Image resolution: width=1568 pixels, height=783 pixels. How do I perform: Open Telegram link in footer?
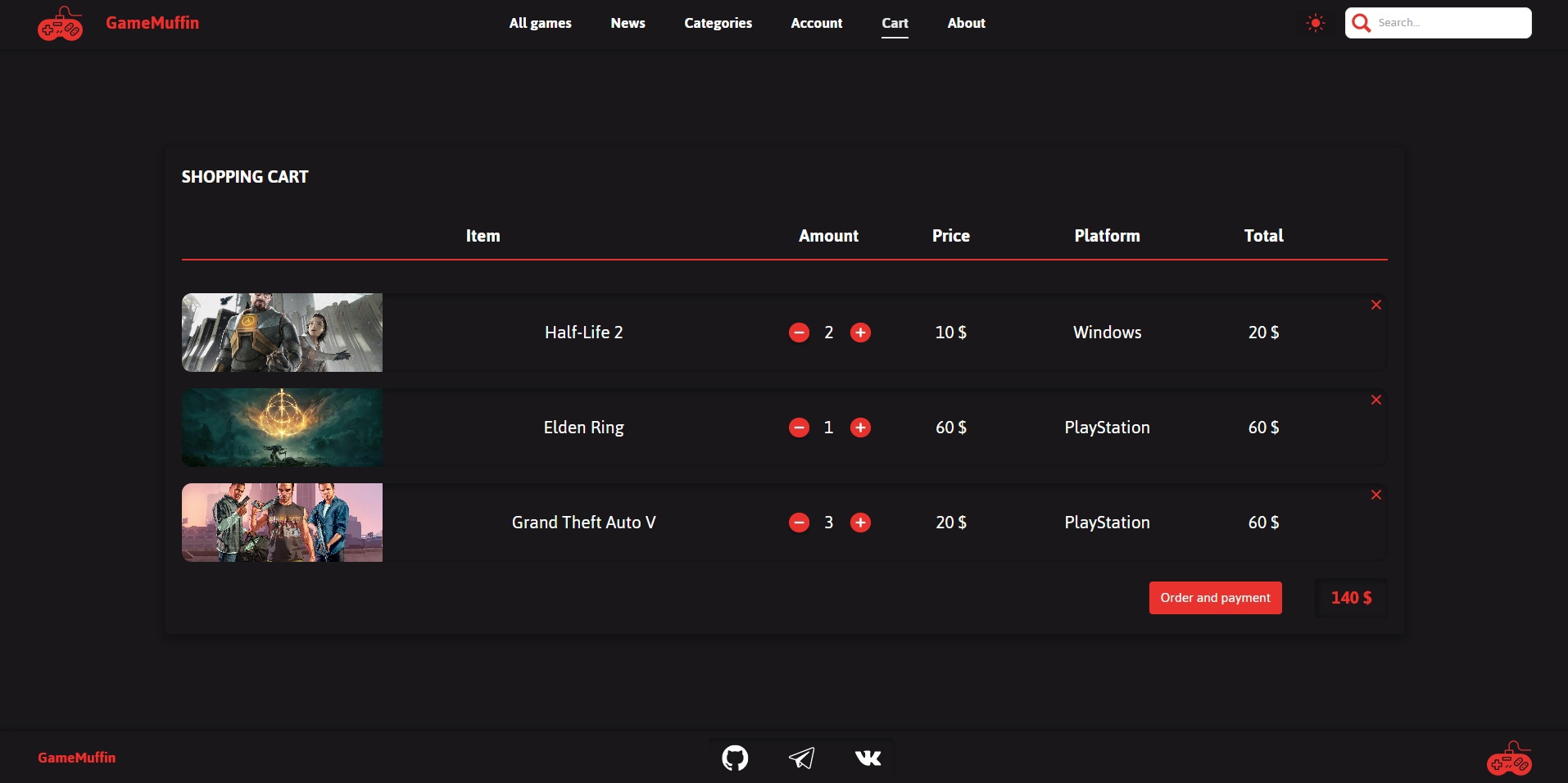tap(802, 758)
